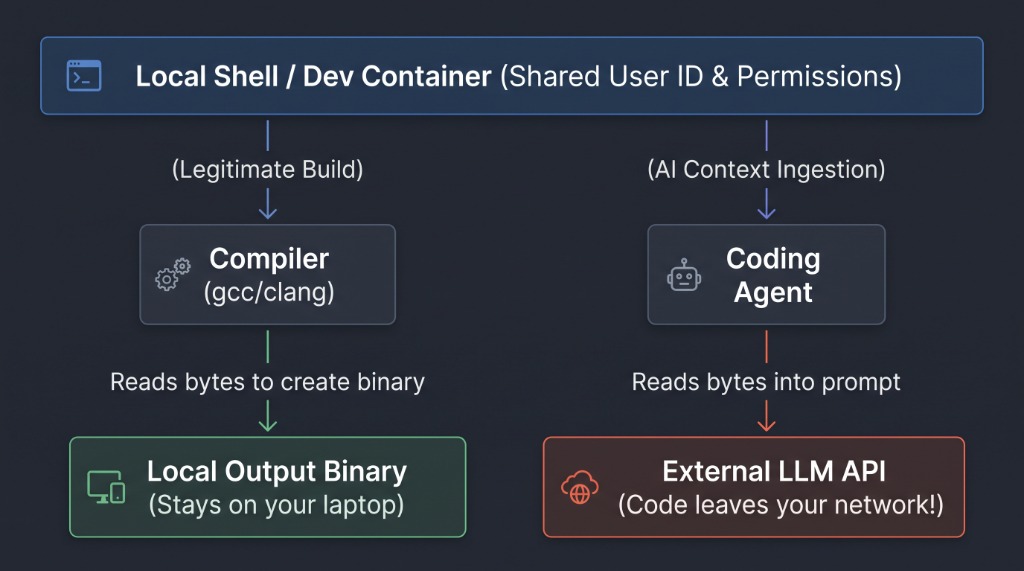Click the "External LLM API" heading
1024x571 pixels.
point(774,472)
